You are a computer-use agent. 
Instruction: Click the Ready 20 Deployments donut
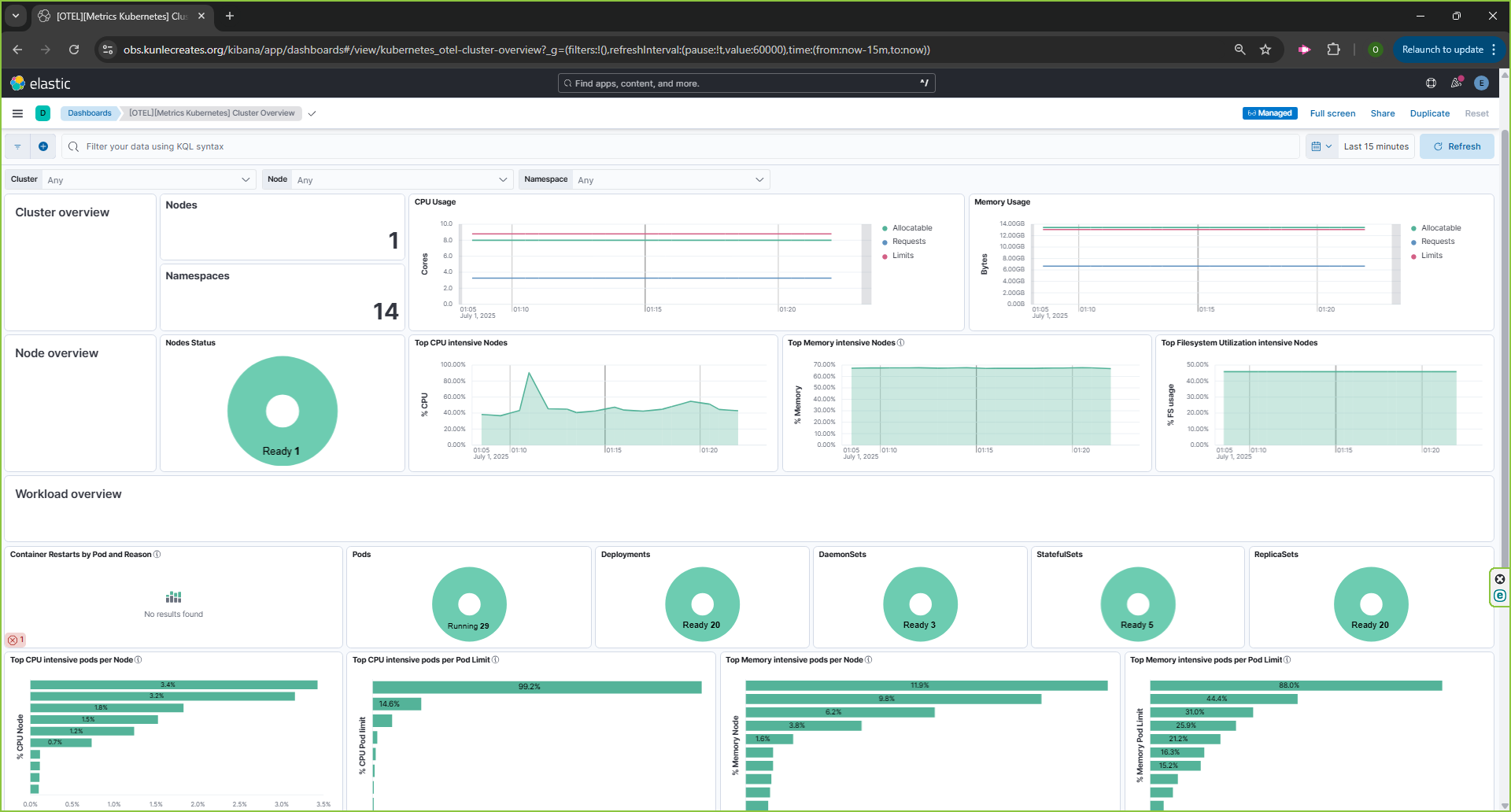702,603
